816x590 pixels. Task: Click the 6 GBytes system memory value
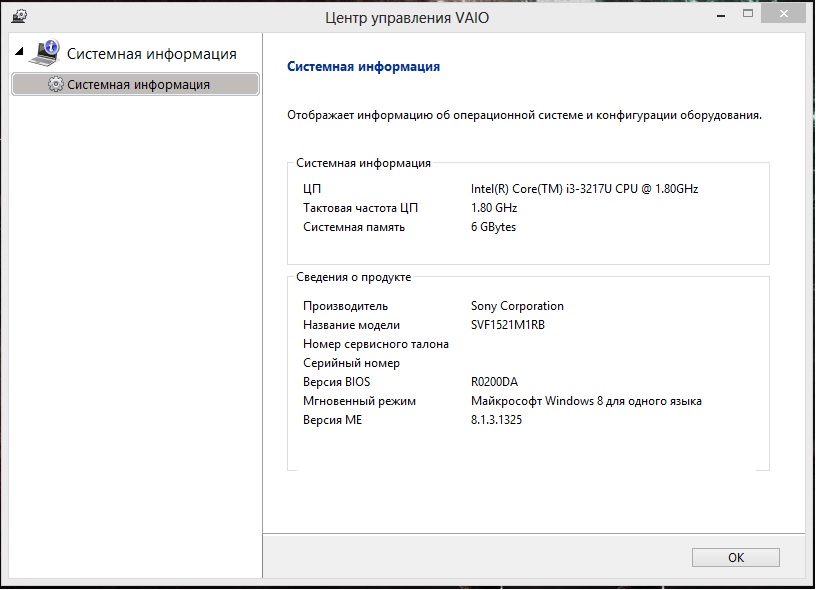[493, 227]
